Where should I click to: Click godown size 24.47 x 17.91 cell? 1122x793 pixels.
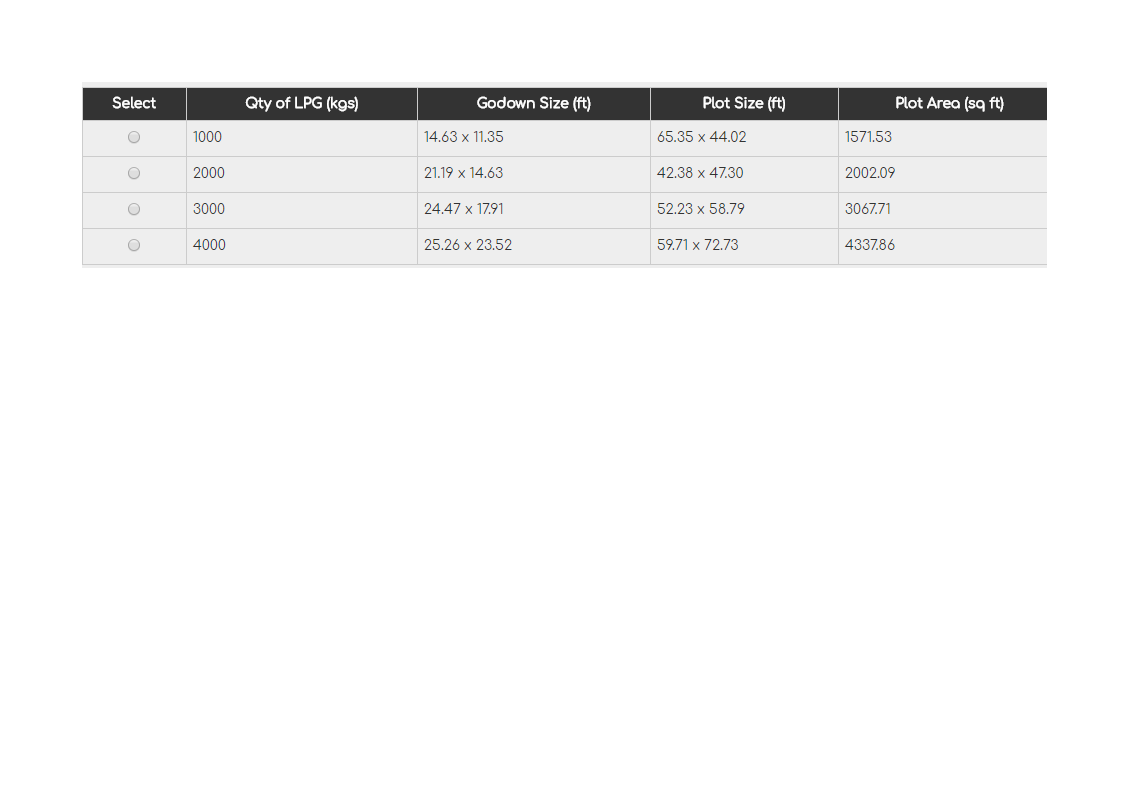[534, 210]
